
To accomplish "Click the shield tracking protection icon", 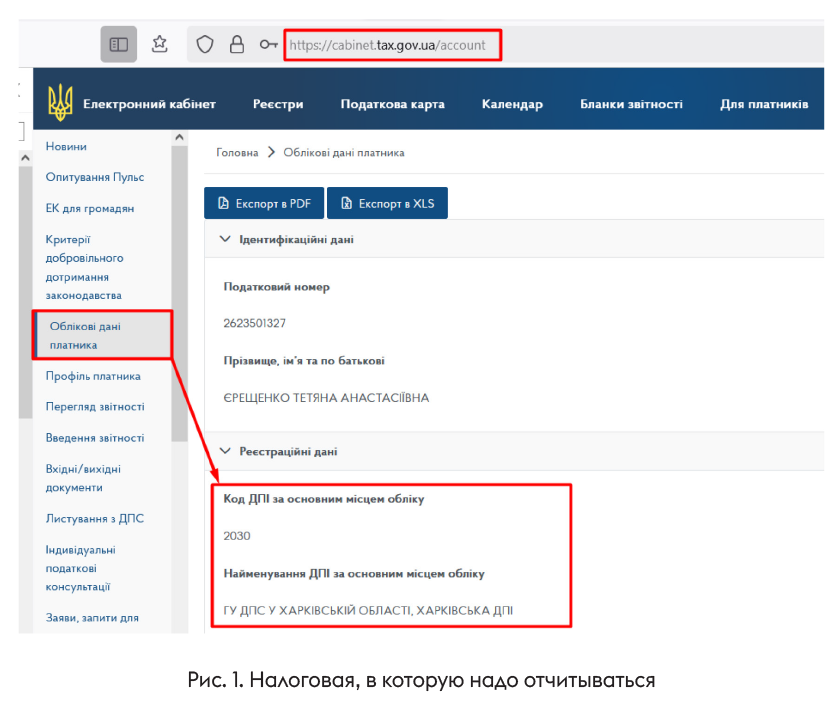I will [x=205, y=44].
